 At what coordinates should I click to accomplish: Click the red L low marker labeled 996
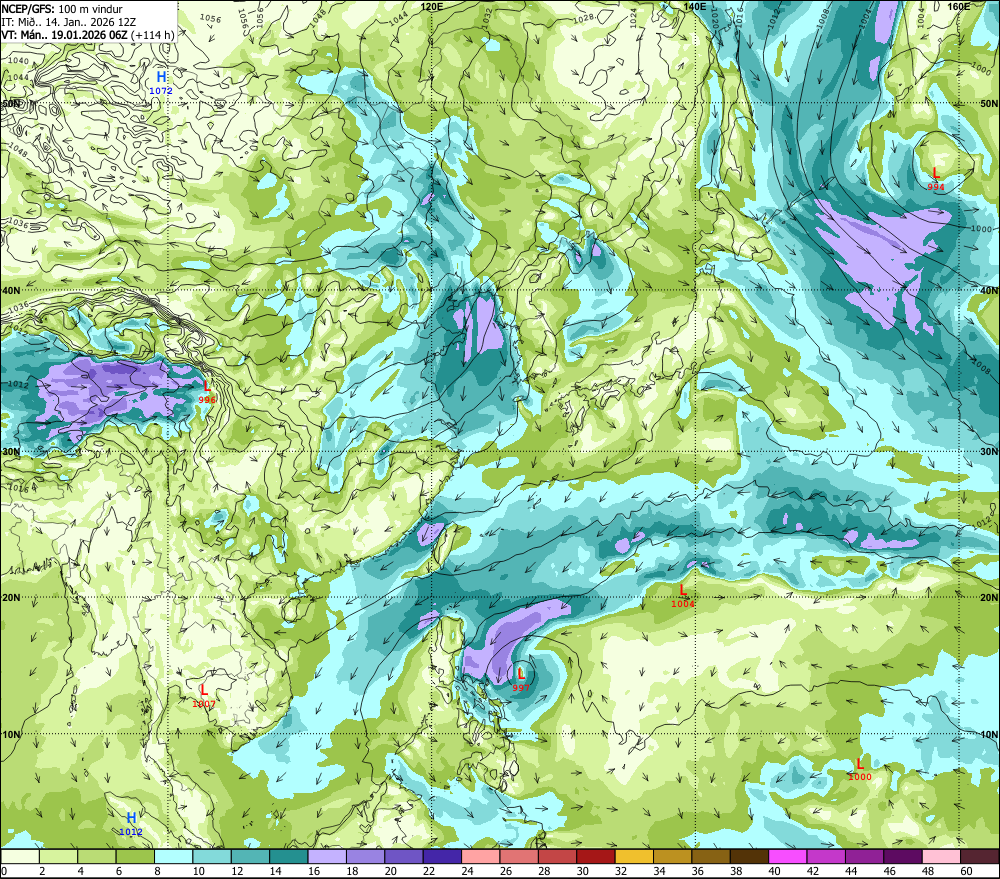pyautogui.click(x=207, y=387)
